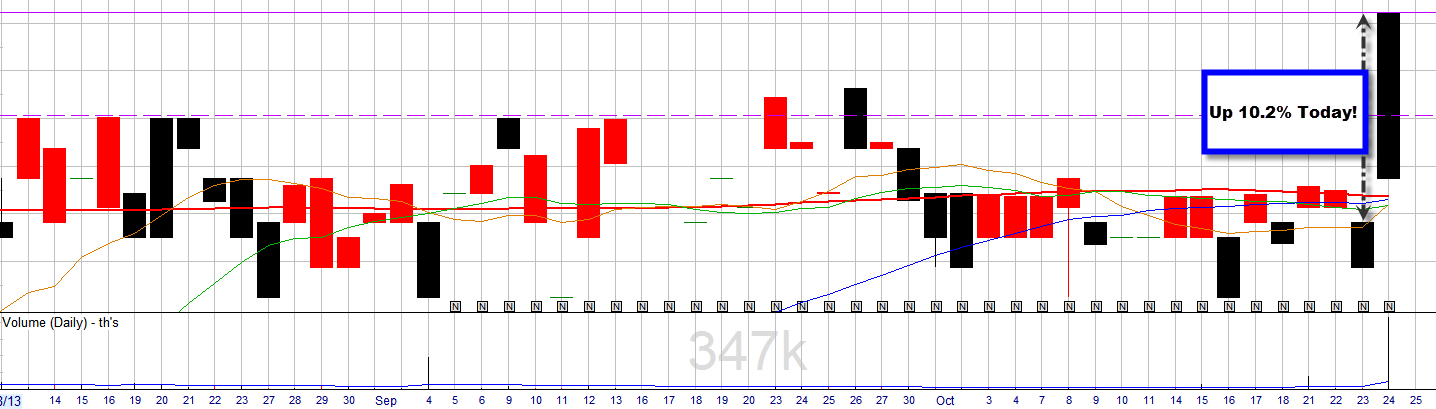Image resolution: width=1436 pixels, height=409 pixels.
Task: Open the news marker for Sep 9
Action: pos(509,306)
